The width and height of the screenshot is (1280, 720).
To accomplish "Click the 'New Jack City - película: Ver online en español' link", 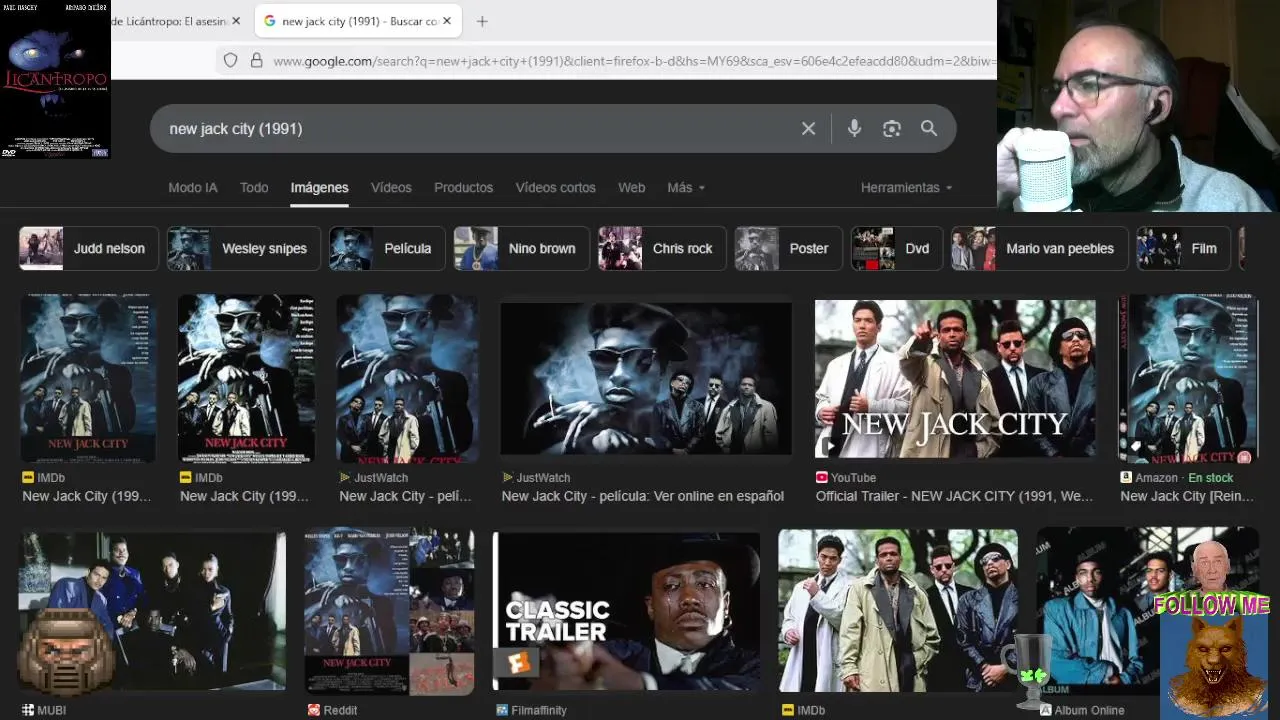I will tap(643, 496).
